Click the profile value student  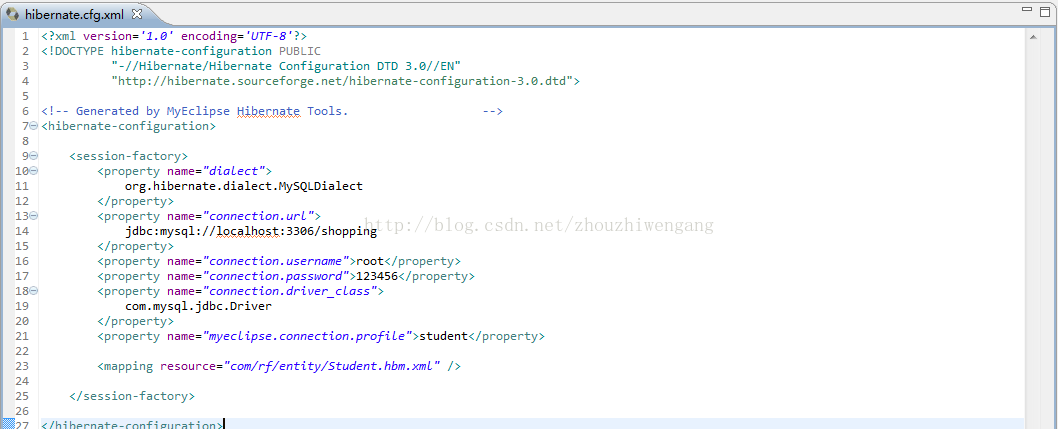[443, 336]
